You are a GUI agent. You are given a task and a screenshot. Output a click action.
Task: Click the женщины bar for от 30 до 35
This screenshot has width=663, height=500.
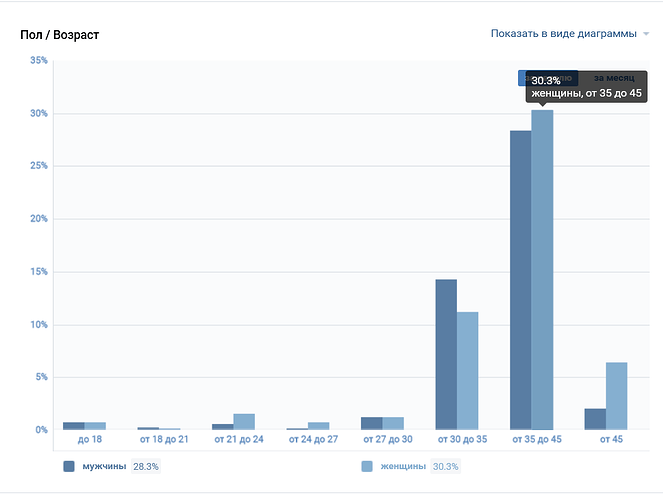point(468,371)
